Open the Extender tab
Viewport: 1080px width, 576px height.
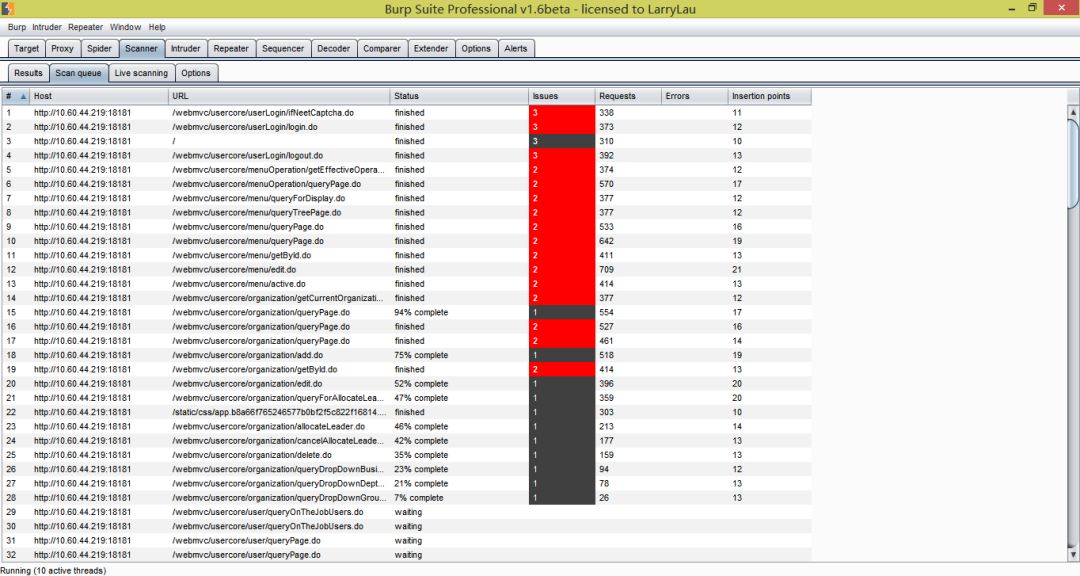430,48
